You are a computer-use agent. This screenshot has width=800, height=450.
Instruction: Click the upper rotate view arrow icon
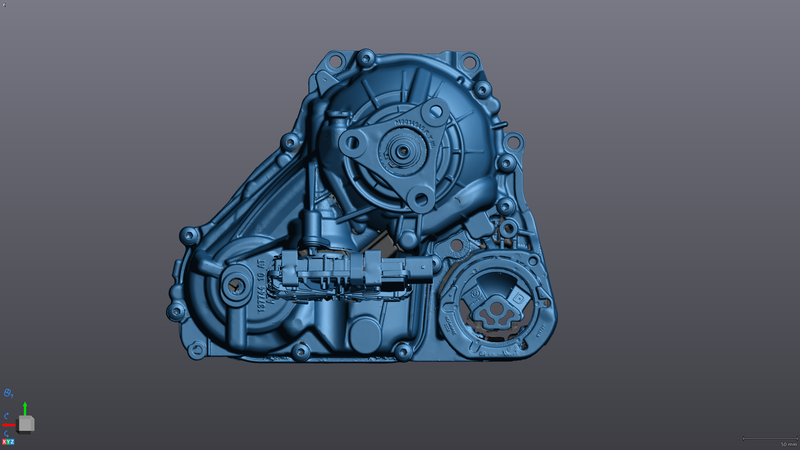(8, 415)
